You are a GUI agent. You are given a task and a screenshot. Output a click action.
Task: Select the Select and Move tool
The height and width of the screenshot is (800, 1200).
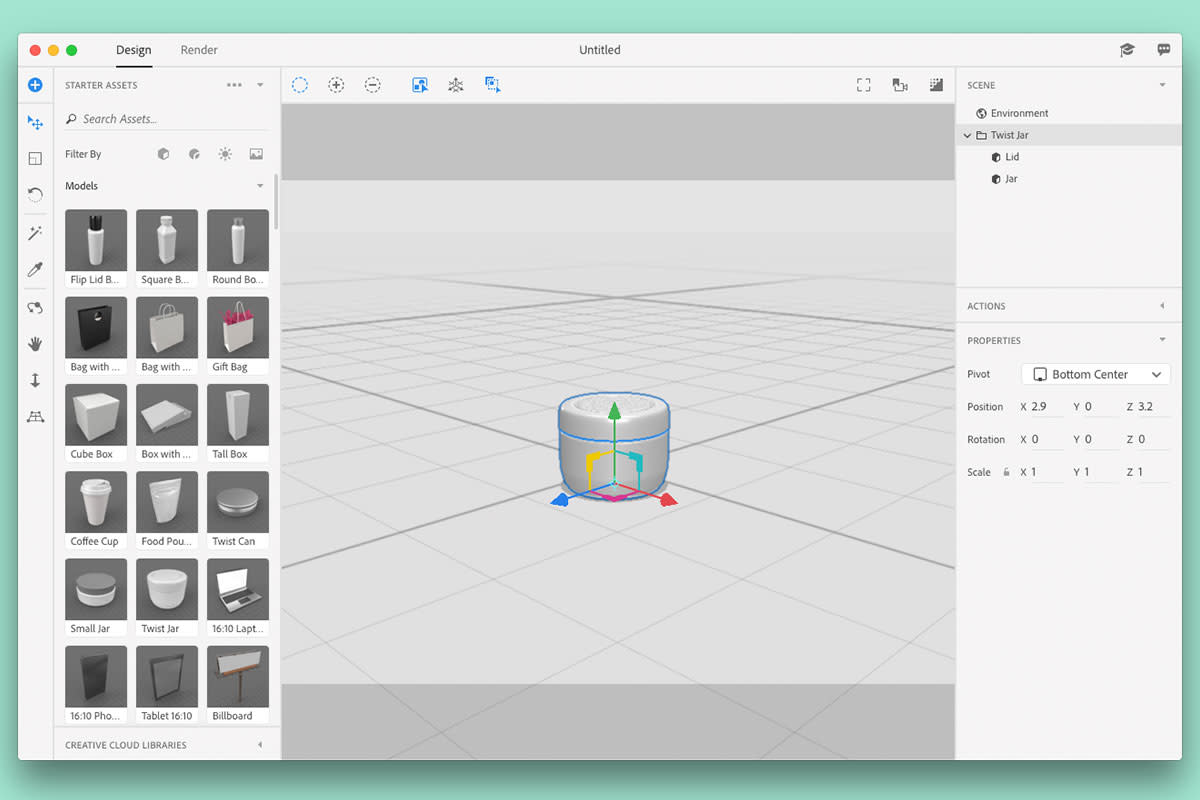coord(35,123)
